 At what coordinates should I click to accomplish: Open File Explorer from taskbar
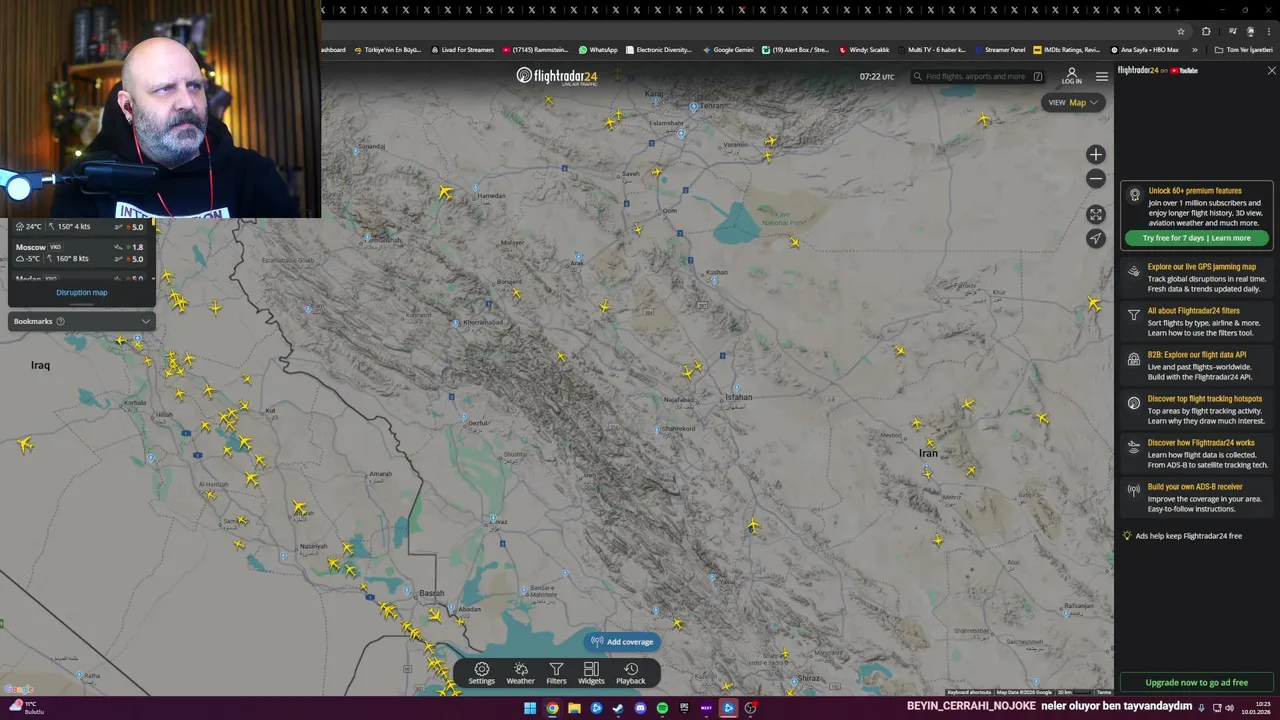pyautogui.click(x=574, y=708)
